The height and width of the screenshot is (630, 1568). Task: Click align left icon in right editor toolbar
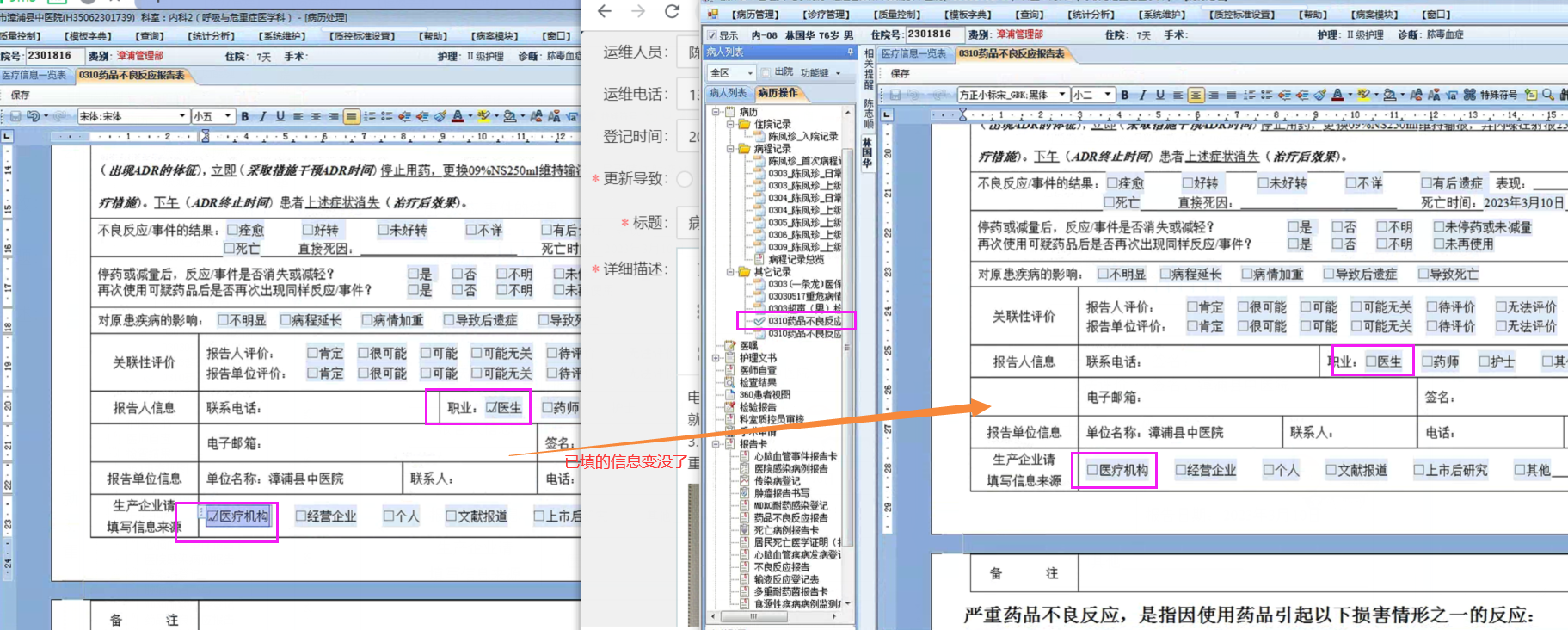1178,95
